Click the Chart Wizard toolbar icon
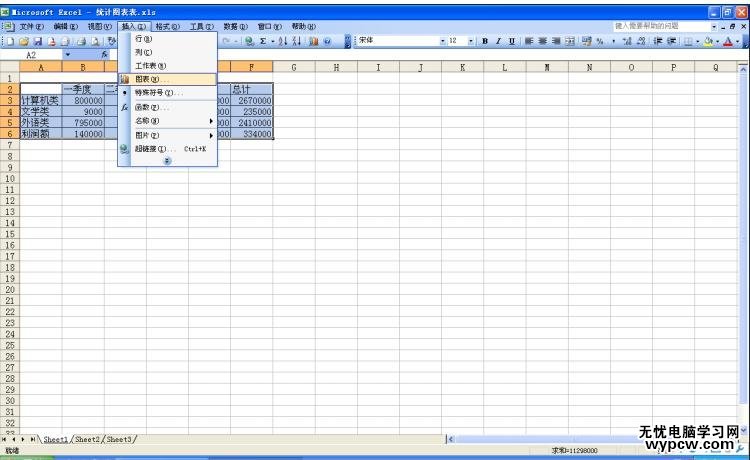The image size is (750, 460). point(314,41)
